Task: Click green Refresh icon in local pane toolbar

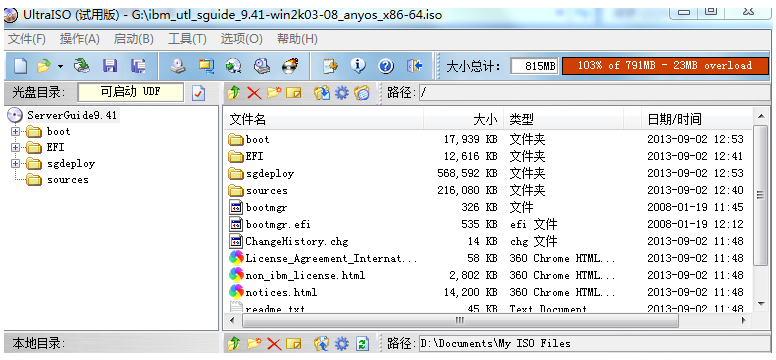Action: tap(363, 343)
